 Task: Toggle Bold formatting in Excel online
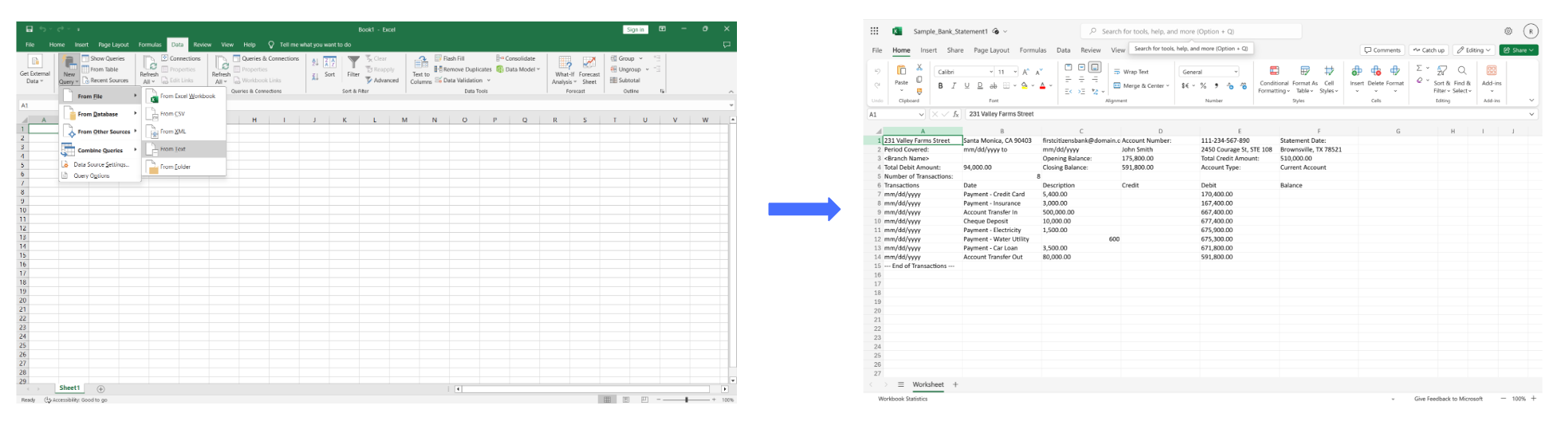pyautogui.click(x=940, y=86)
